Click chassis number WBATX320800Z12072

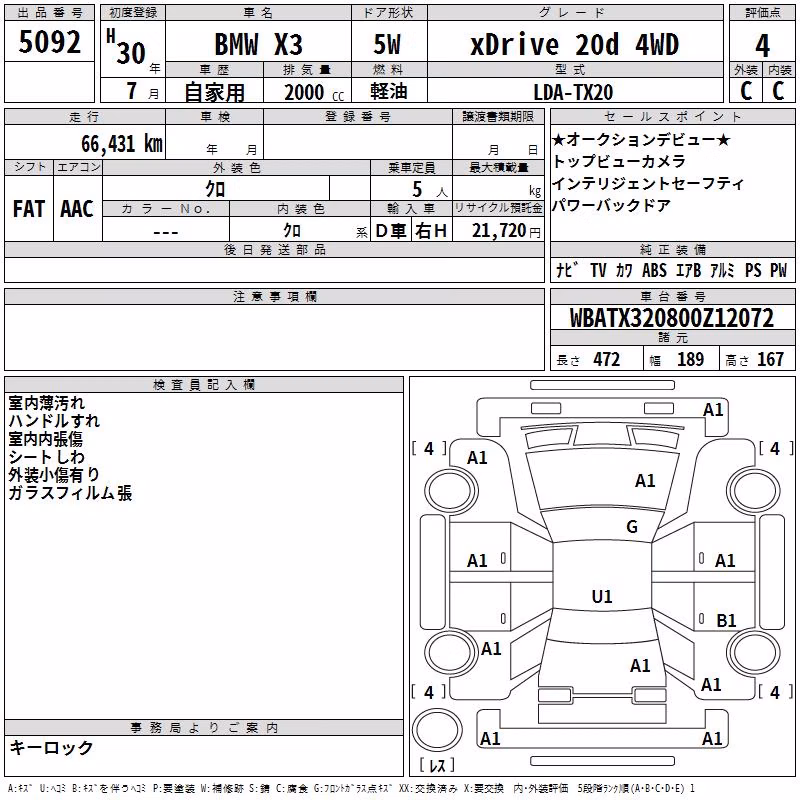(x=672, y=318)
